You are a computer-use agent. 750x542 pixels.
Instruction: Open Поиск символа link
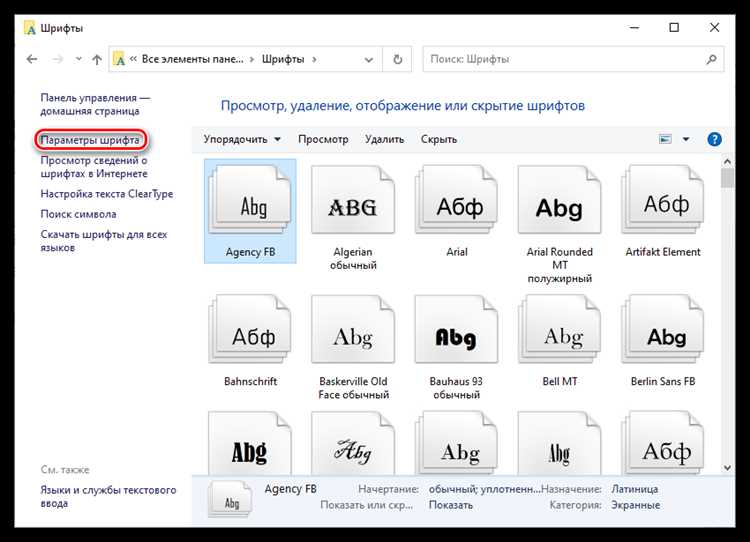(78, 214)
